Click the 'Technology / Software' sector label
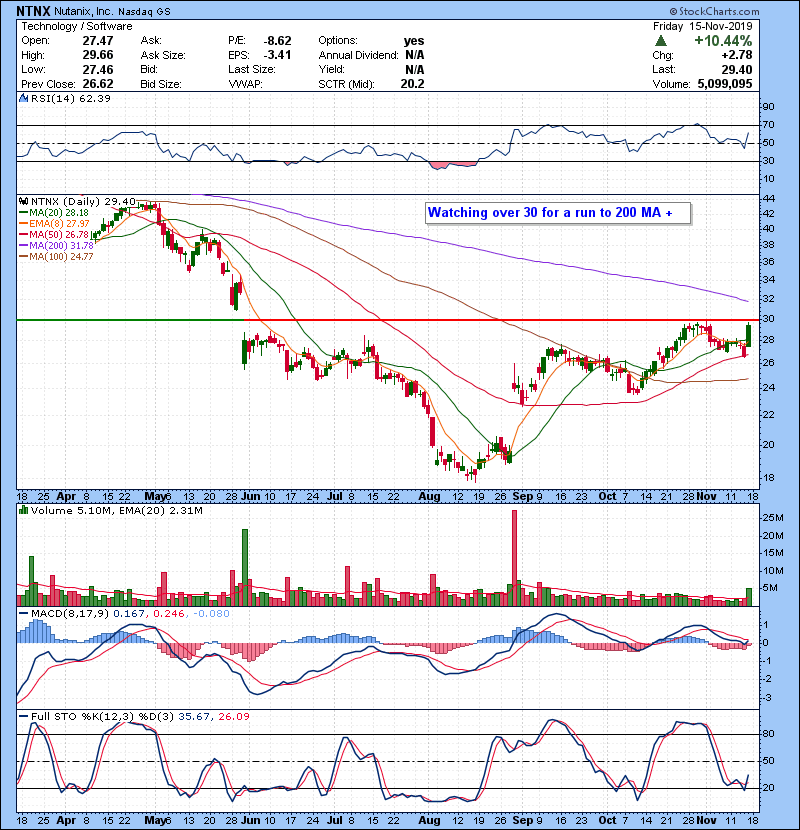This screenshot has height=830, width=800. coord(77,26)
